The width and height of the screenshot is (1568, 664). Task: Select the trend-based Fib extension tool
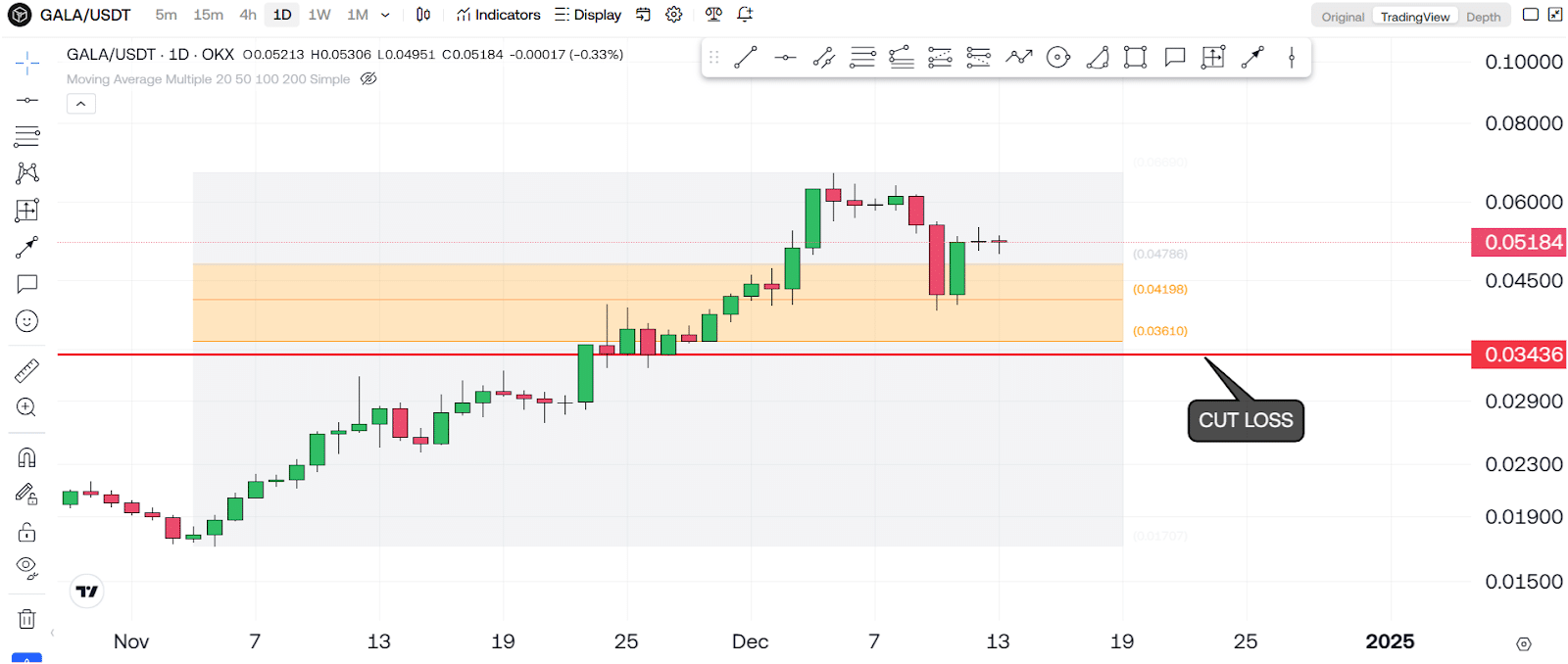pos(902,58)
